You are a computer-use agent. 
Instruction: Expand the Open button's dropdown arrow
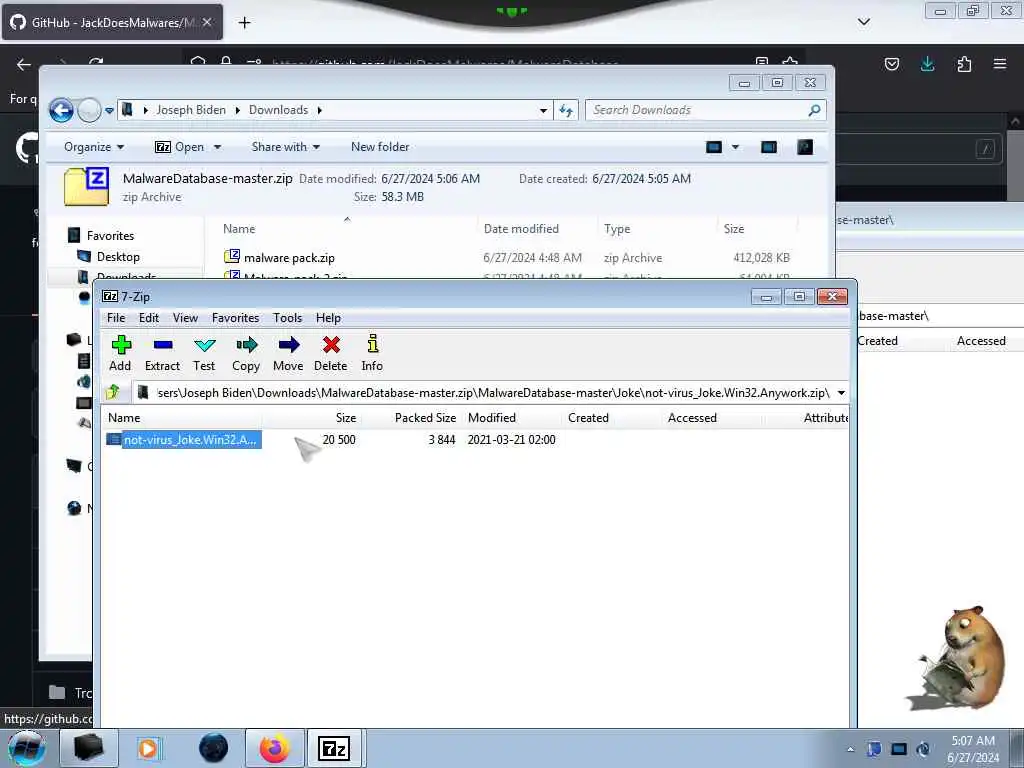[x=217, y=147]
